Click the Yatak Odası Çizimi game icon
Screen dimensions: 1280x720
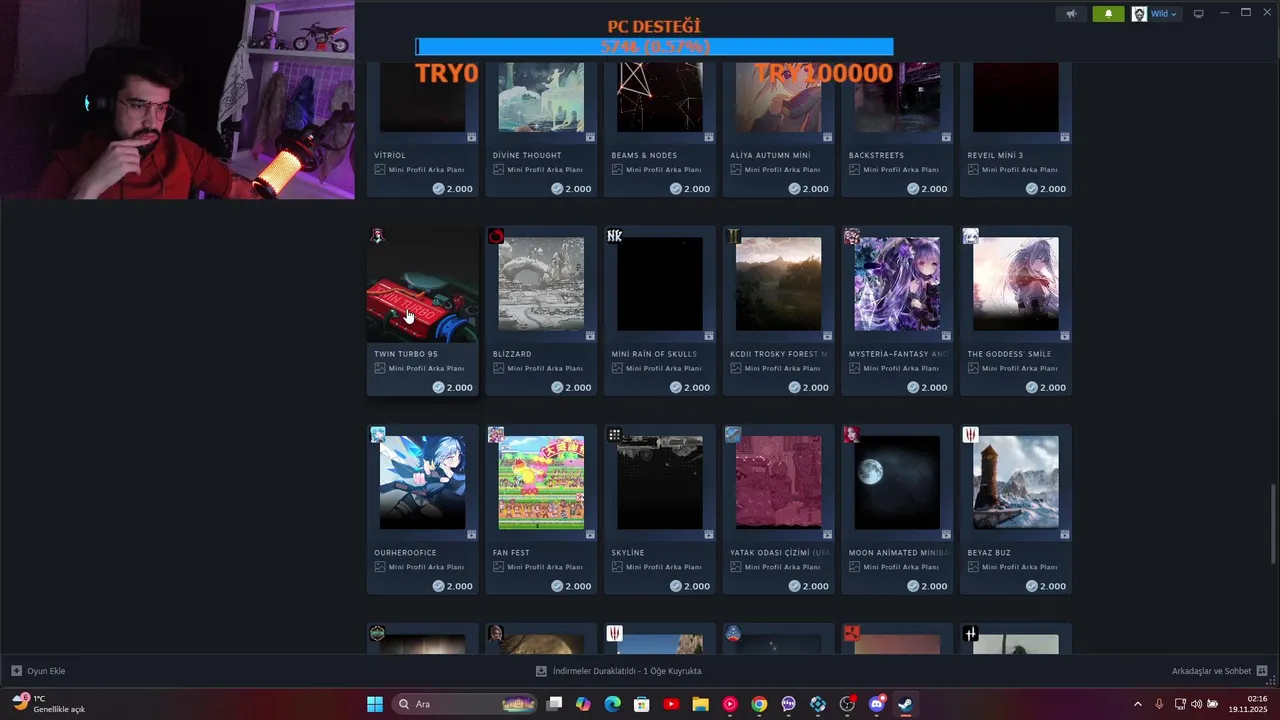tap(733, 434)
